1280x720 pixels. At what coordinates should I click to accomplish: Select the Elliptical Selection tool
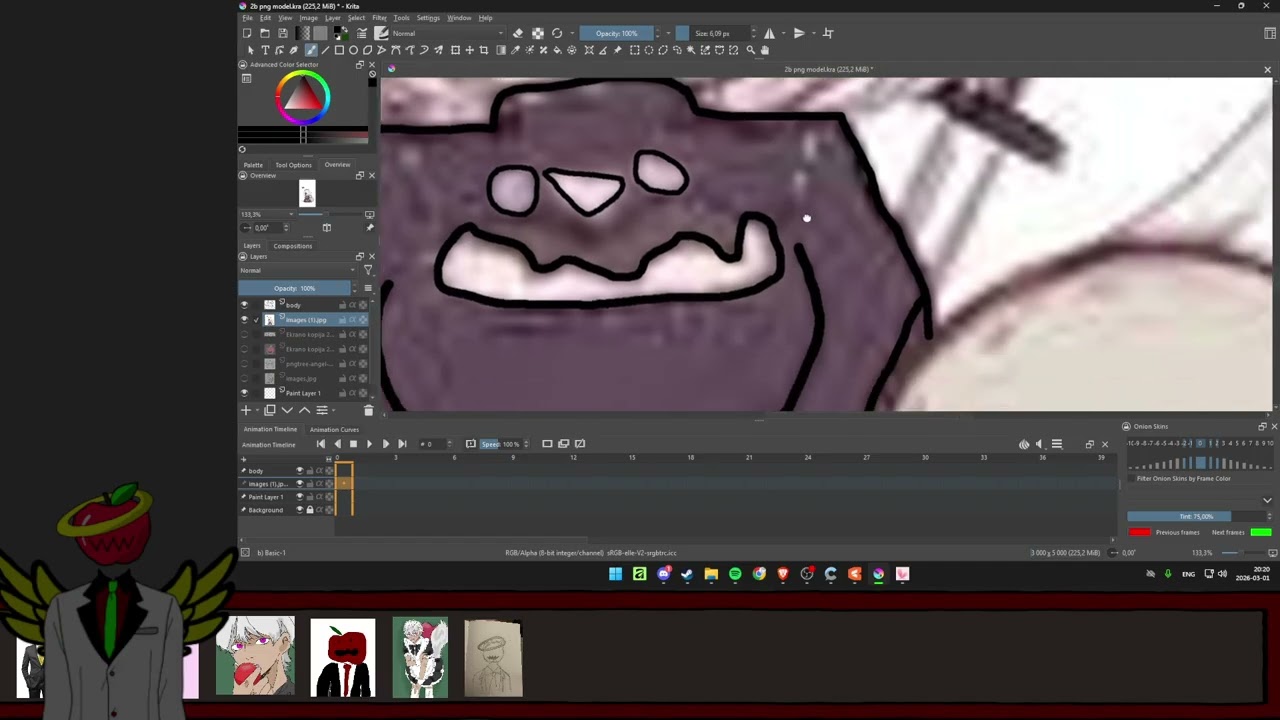648,50
